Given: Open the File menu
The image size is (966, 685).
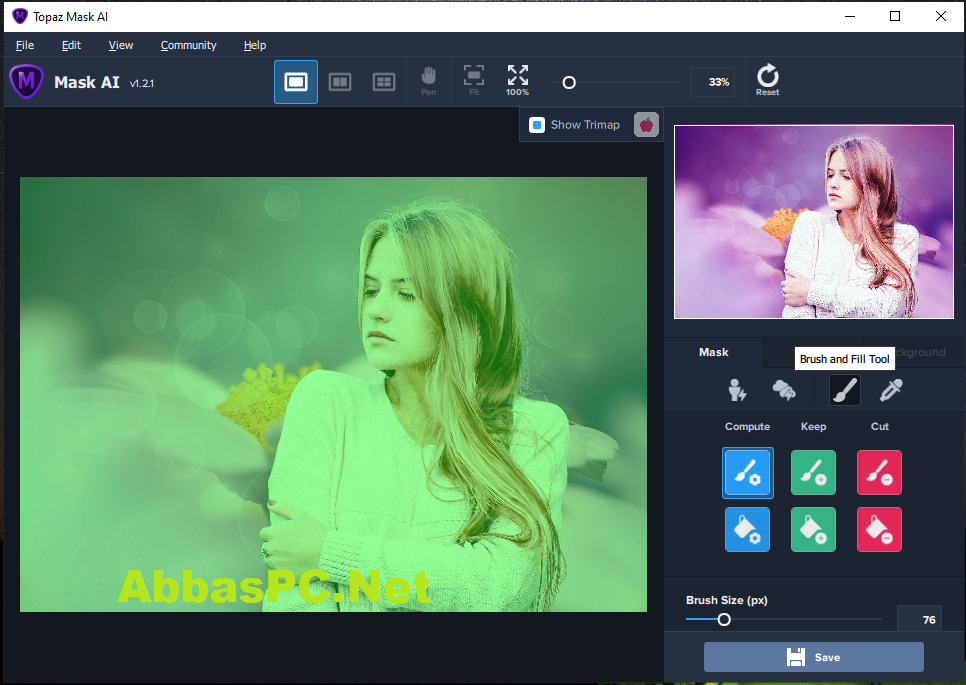Looking at the screenshot, I should (x=25, y=45).
